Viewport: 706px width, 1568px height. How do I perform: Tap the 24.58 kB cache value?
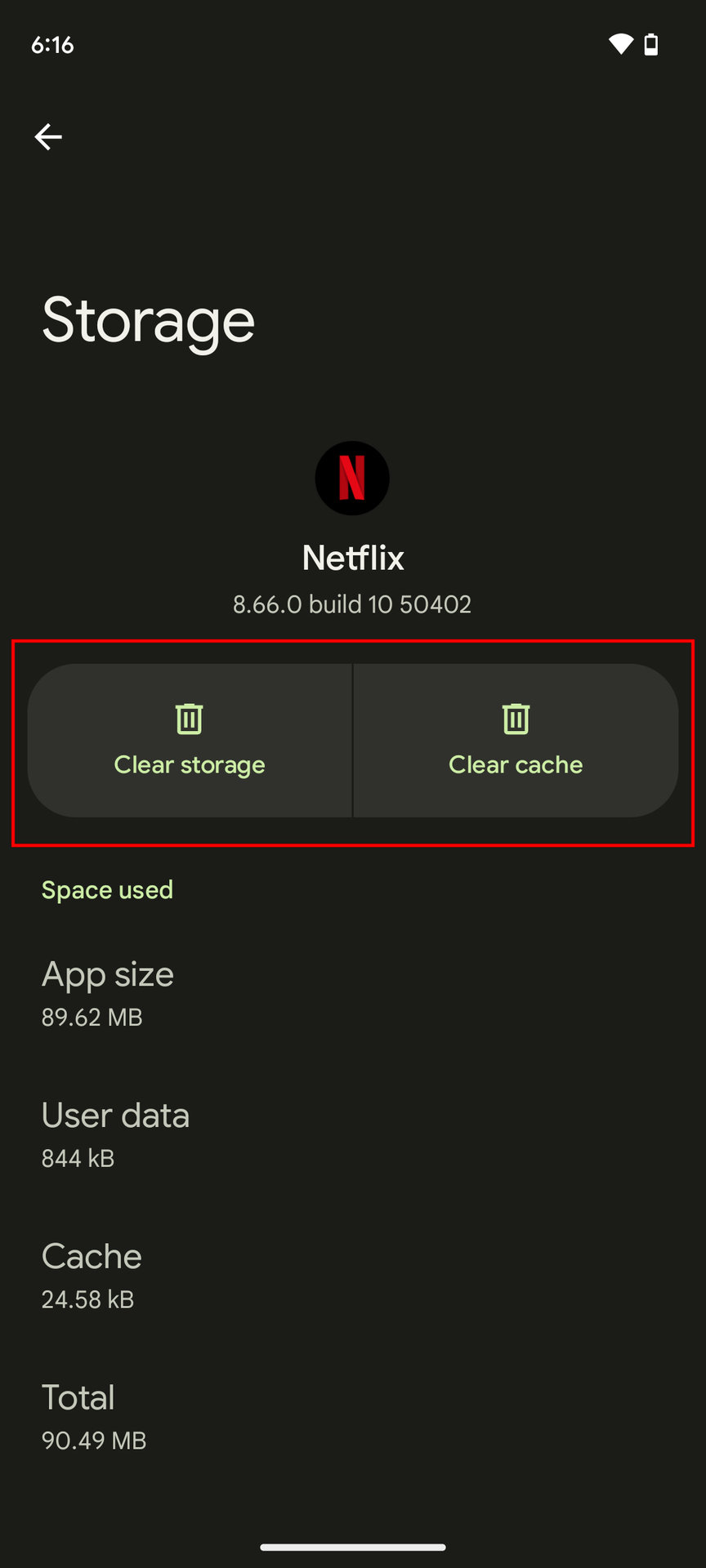(87, 1299)
